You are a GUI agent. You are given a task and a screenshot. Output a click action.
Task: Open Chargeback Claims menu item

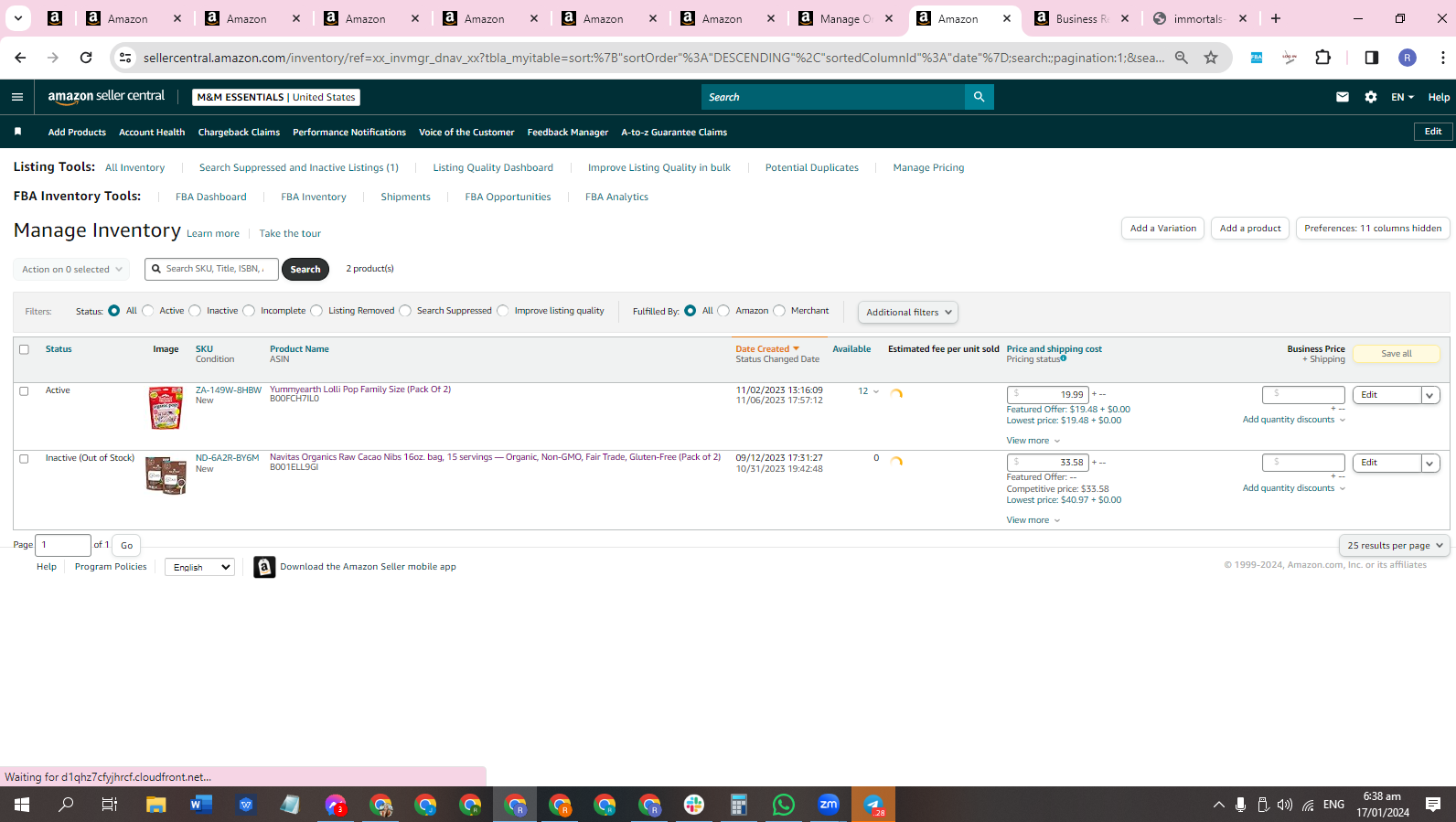coord(239,133)
